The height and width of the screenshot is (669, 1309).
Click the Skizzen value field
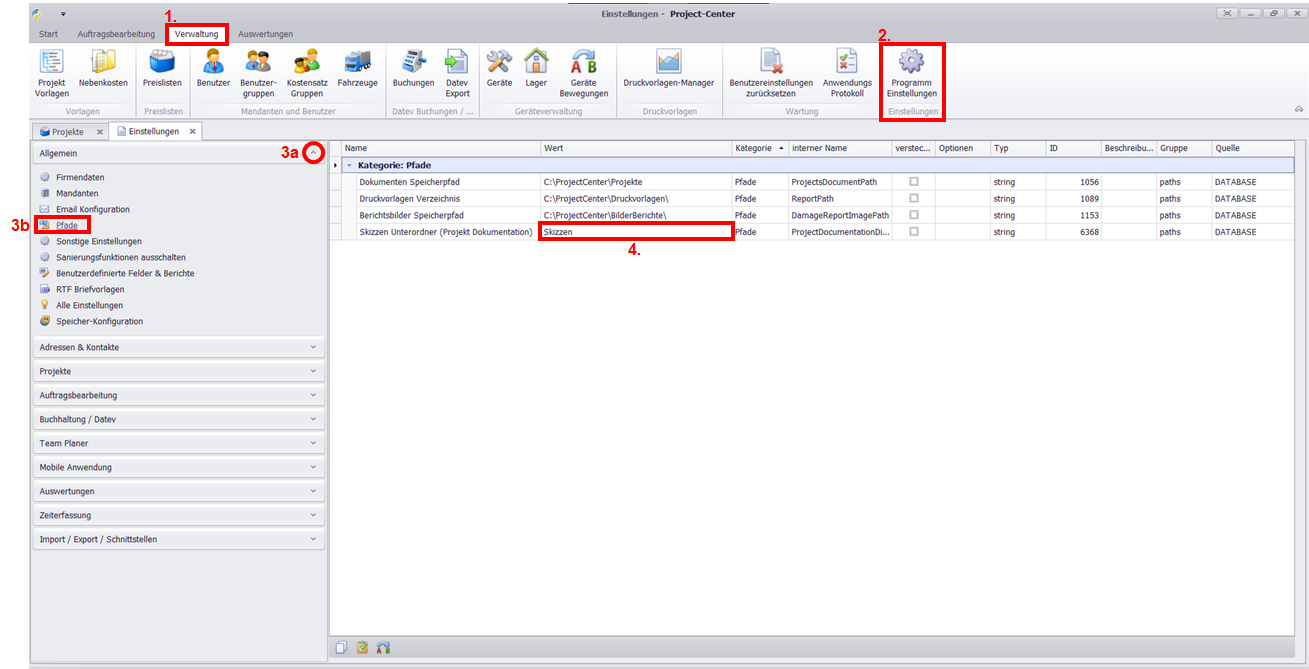[x=635, y=232]
